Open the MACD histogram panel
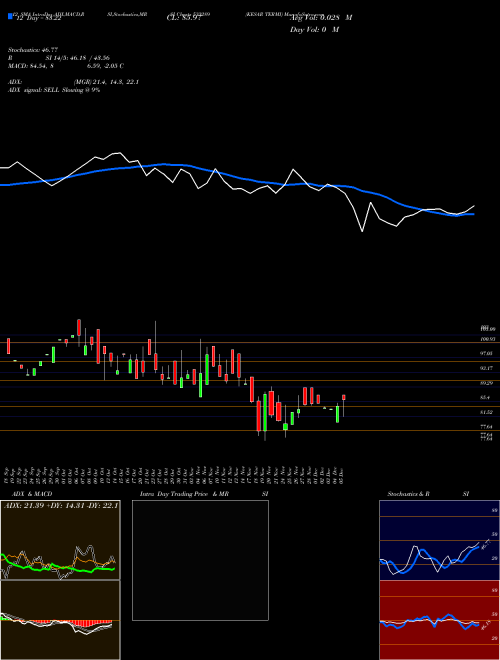This screenshot has width=500, height=660. coord(60,620)
